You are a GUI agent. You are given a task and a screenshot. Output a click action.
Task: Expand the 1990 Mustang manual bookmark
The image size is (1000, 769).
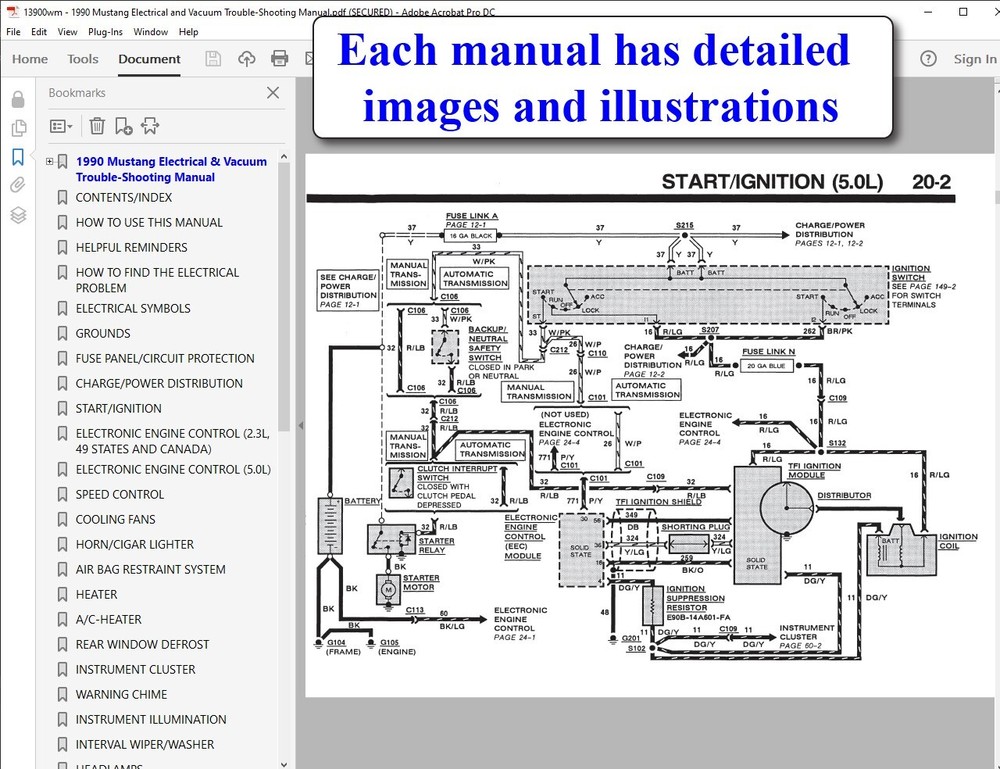pos(49,161)
